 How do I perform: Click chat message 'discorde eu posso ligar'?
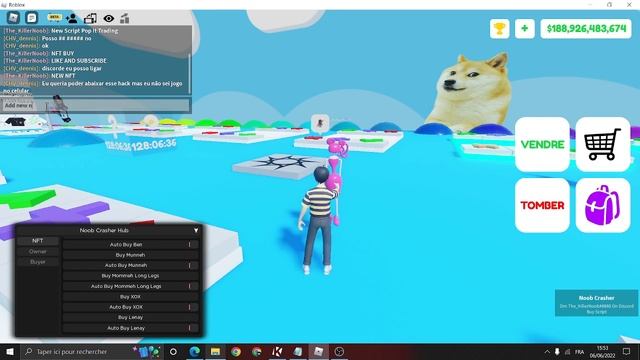click(x=71, y=68)
